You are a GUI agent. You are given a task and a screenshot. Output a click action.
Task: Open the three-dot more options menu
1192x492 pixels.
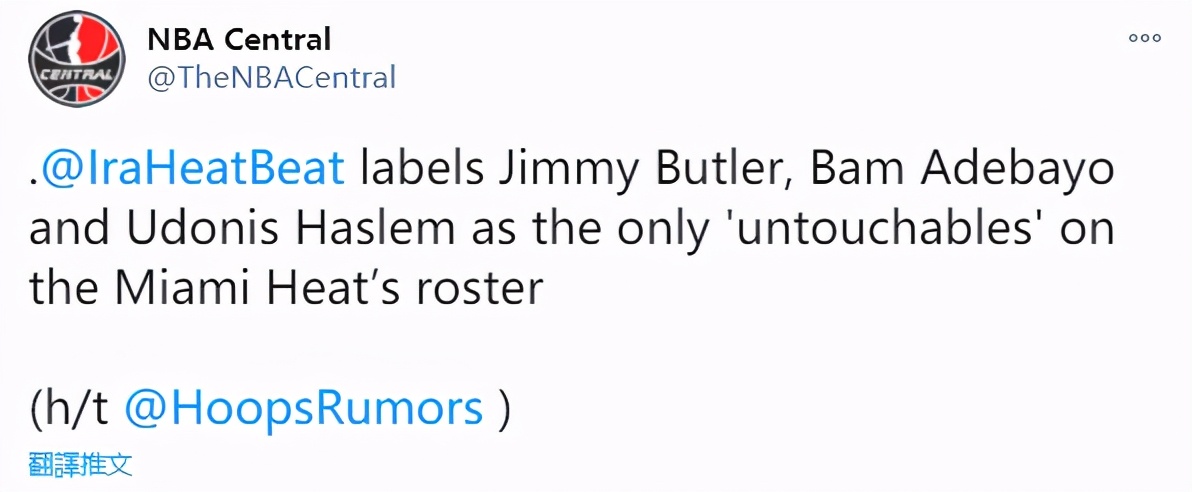point(1145,38)
